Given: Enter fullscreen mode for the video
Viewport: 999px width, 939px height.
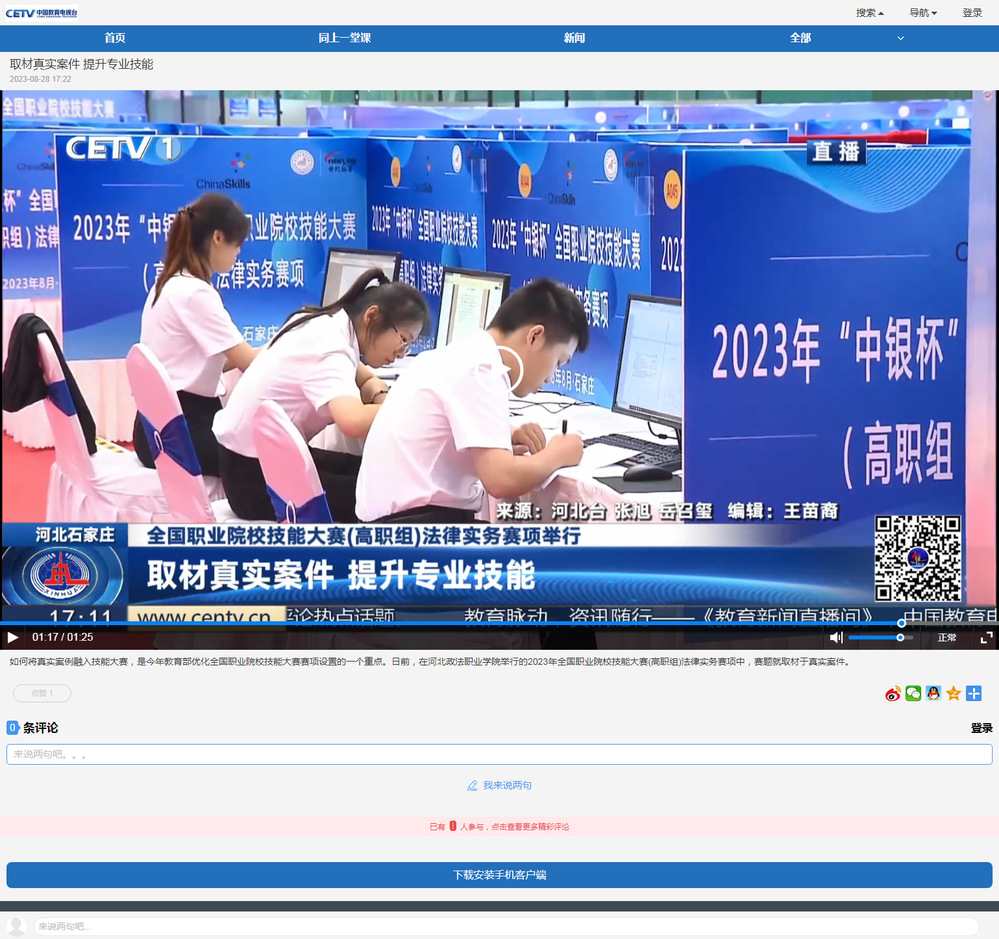Looking at the screenshot, I should [986, 637].
